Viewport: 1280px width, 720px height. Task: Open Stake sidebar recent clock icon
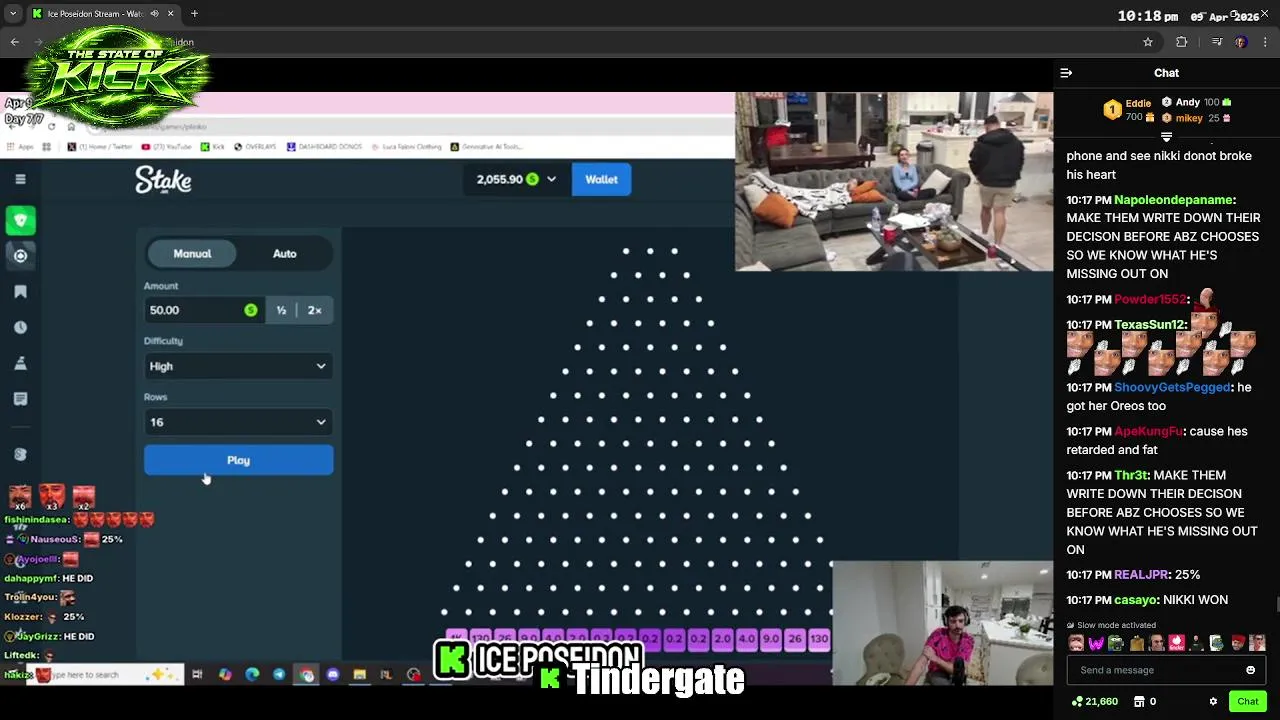coord(20,327)
